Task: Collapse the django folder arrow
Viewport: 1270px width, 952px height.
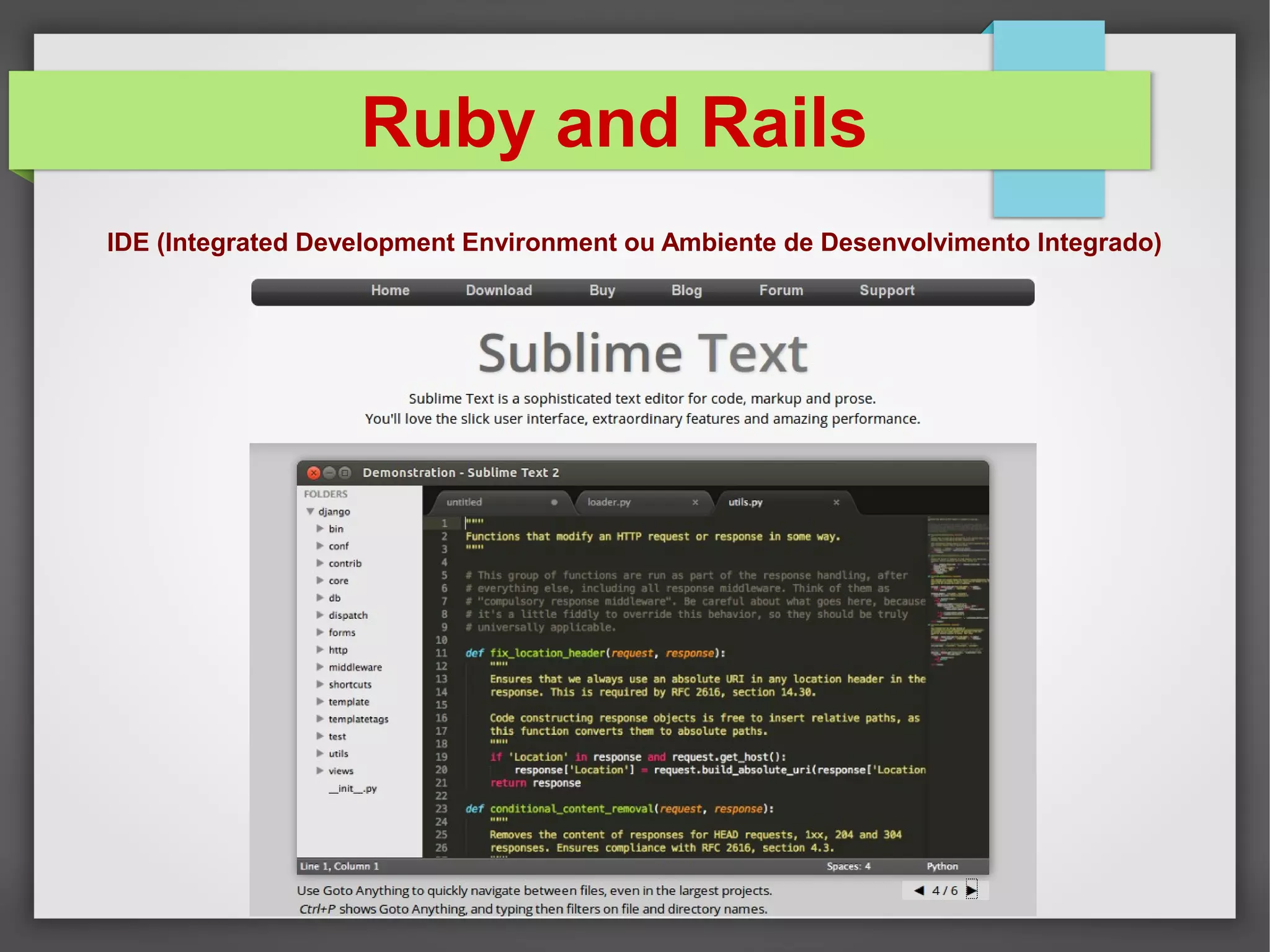Action: (x=310, y=511)
